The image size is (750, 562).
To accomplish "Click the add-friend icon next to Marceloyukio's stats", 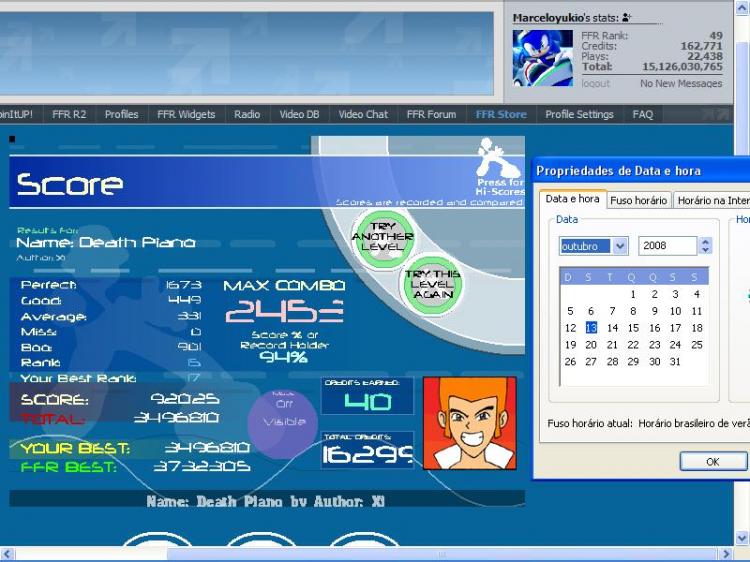I will click(x=627, y=18).
